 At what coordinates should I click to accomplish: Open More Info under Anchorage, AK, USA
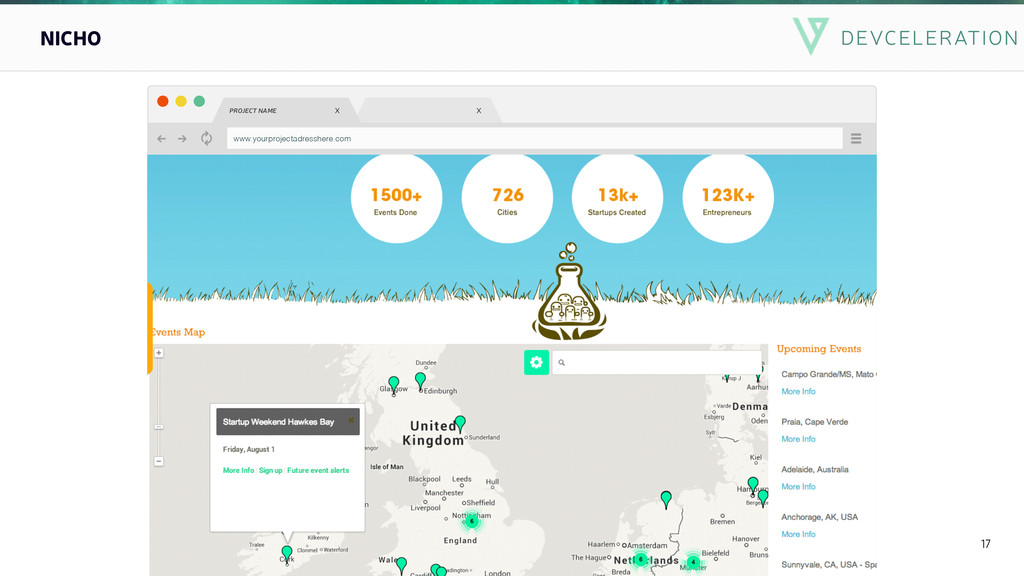coord(798,534)
